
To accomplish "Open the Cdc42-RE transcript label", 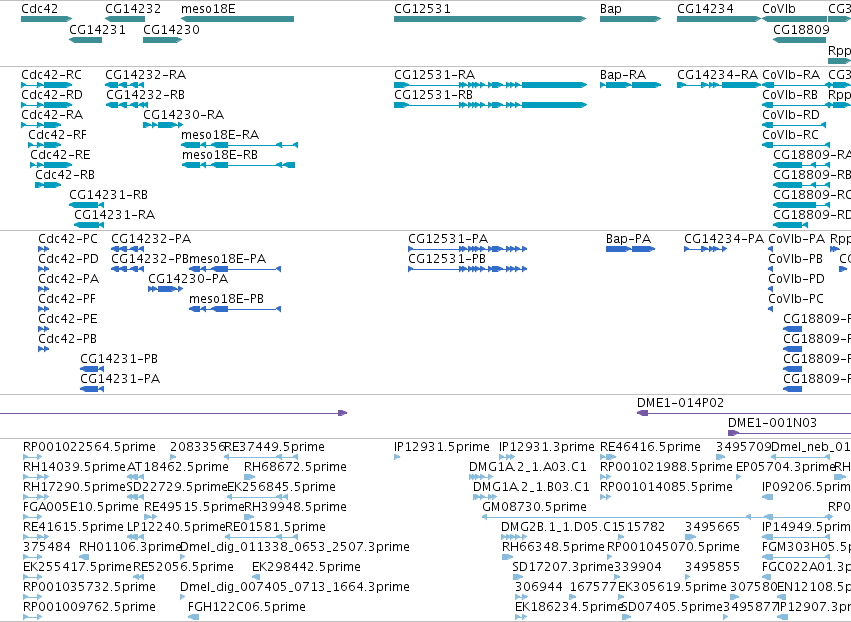I will (x=60, y=155).
